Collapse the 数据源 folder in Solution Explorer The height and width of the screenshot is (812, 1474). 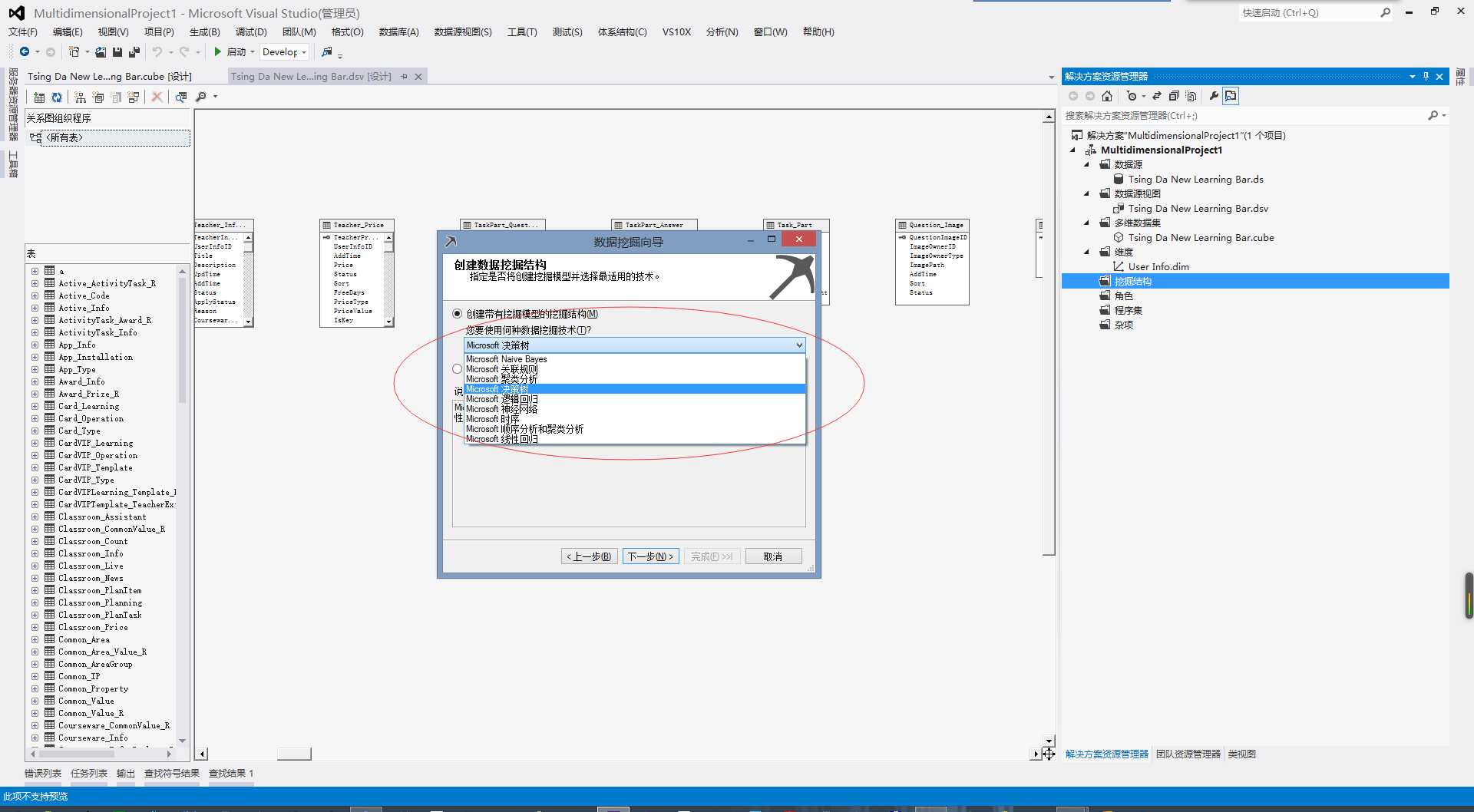coord(1087,165)
